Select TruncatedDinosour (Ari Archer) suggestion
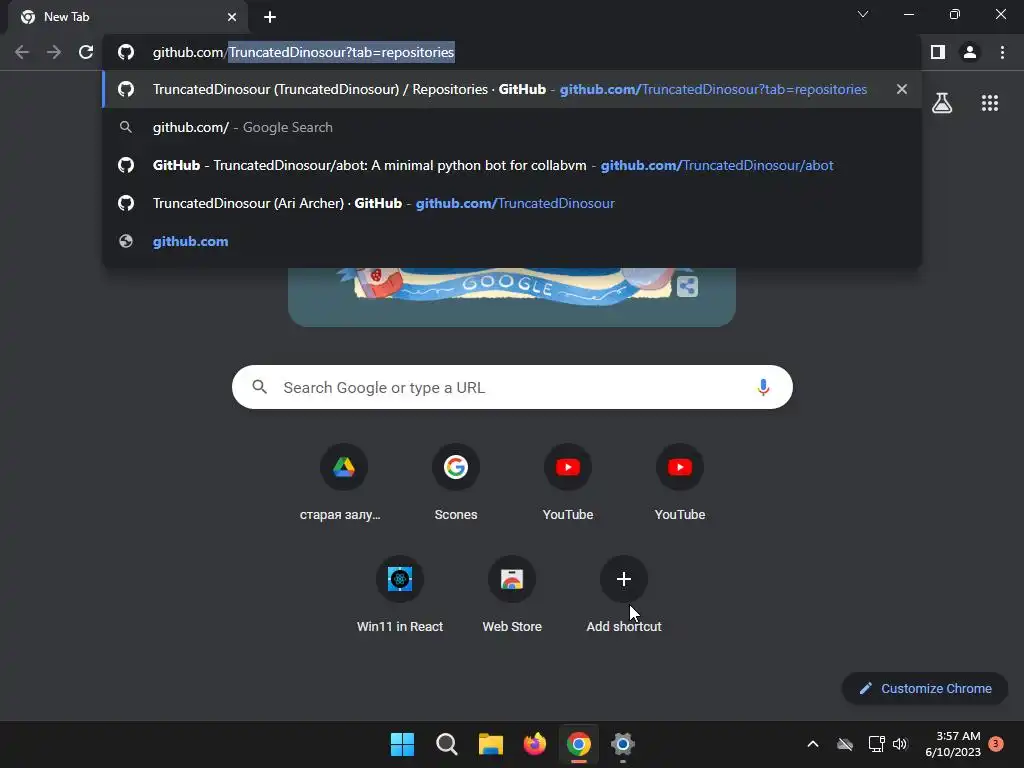Screen dimensions: 1024x768 click(512, 203)
